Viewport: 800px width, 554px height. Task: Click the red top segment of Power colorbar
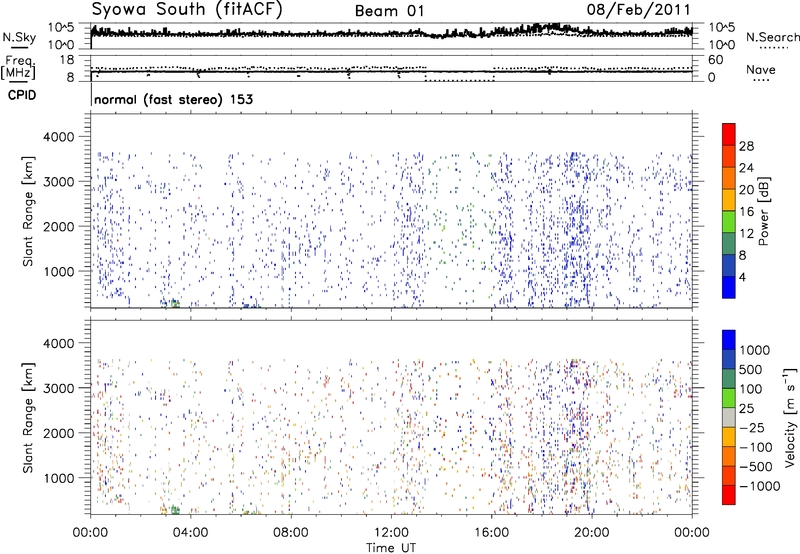point(729,134)
